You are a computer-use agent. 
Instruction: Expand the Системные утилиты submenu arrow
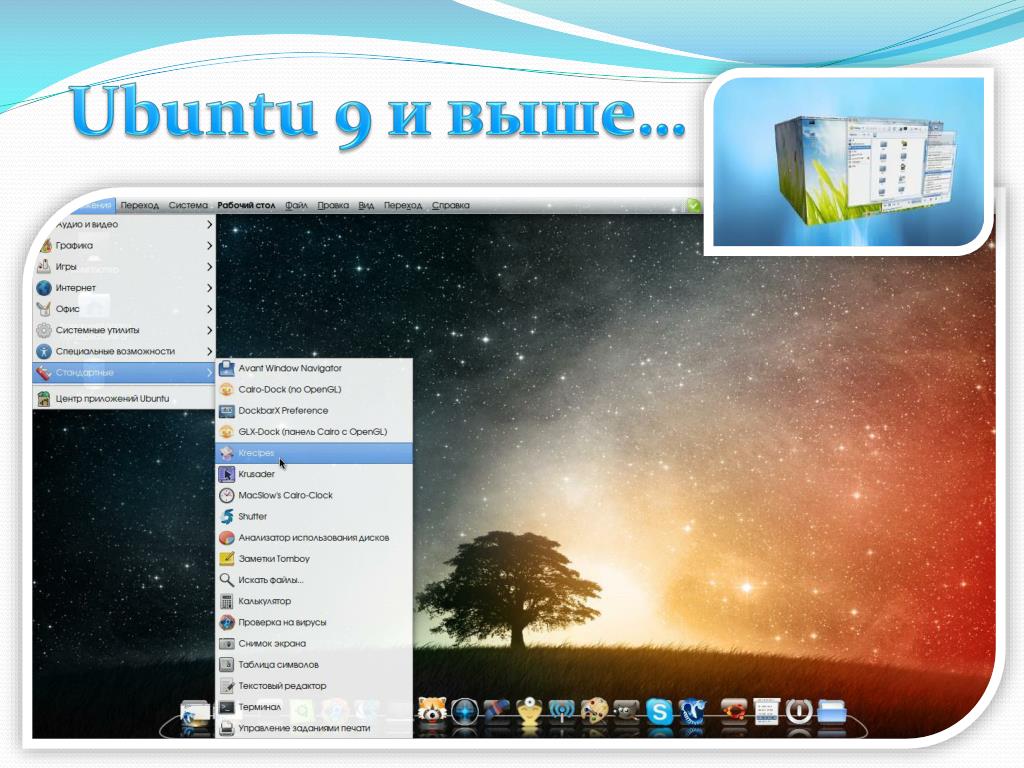209,330
